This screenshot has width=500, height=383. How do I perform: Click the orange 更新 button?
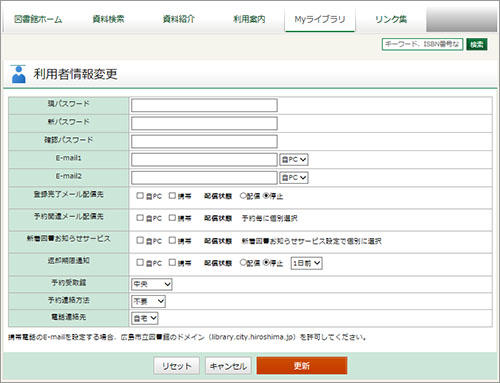click(x=302, y=366)
